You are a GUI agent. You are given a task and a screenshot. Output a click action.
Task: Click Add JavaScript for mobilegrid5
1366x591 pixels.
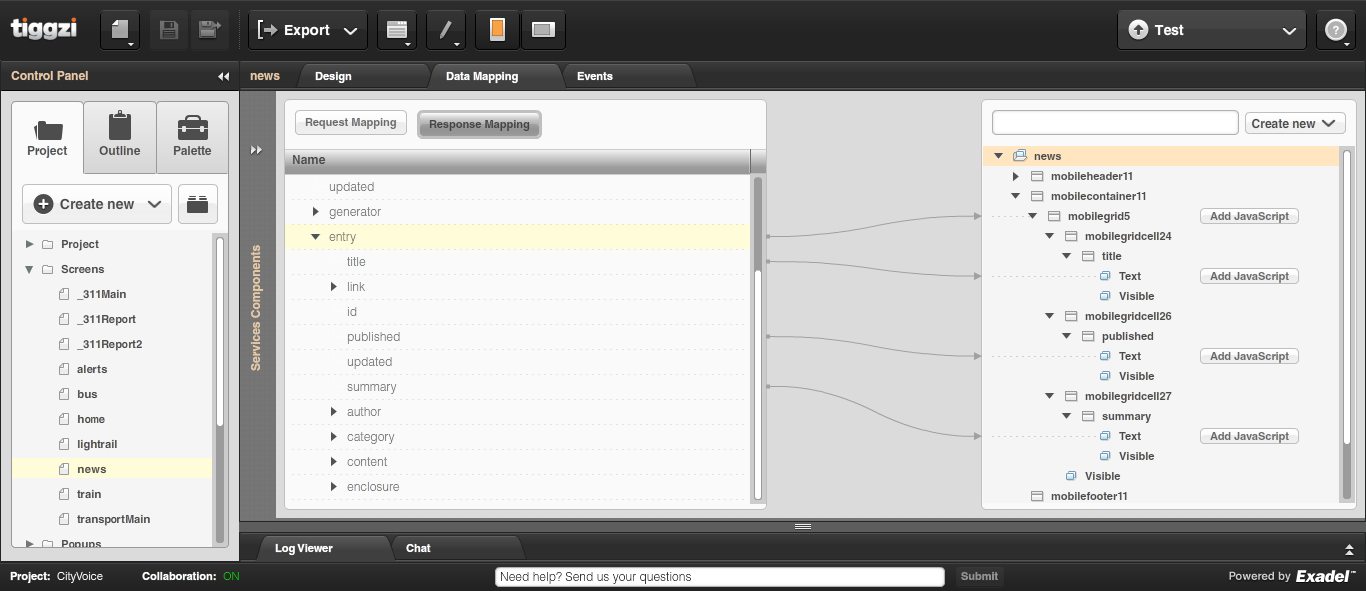click(1249, 216)
